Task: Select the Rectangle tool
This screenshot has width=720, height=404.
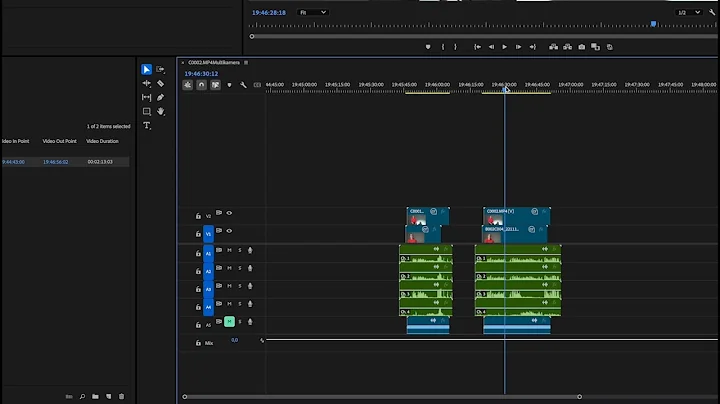Action: pos(146,112)
